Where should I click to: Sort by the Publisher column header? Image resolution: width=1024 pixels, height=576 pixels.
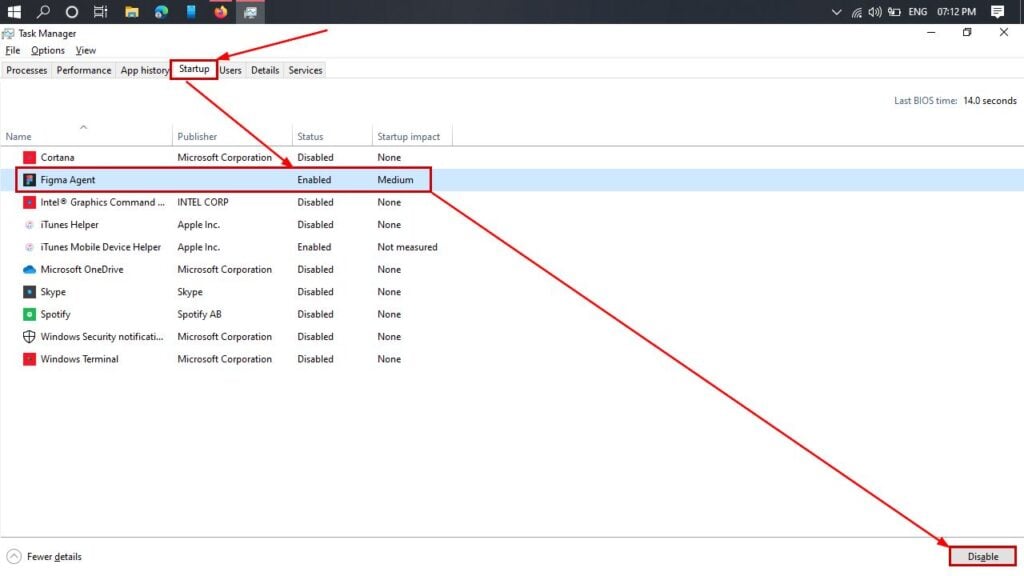(x=232, y=135)
